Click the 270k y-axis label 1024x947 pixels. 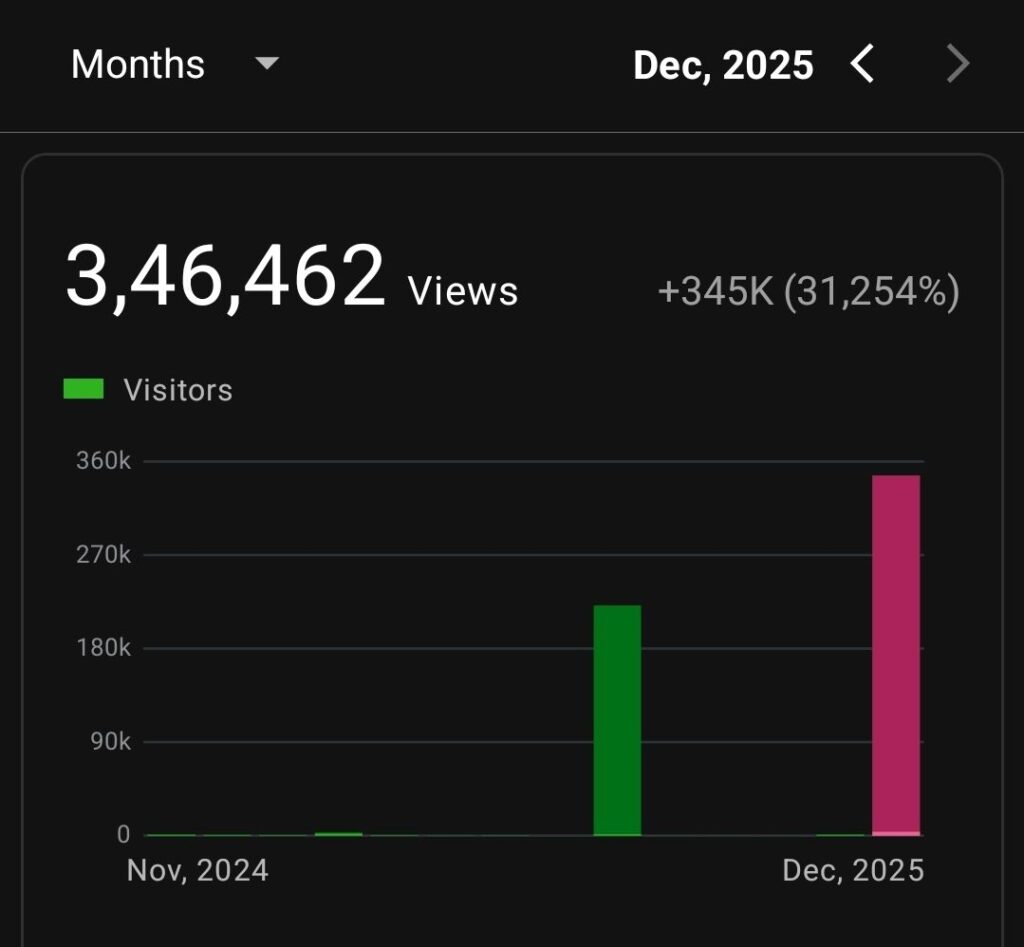(x=103, y=554)
